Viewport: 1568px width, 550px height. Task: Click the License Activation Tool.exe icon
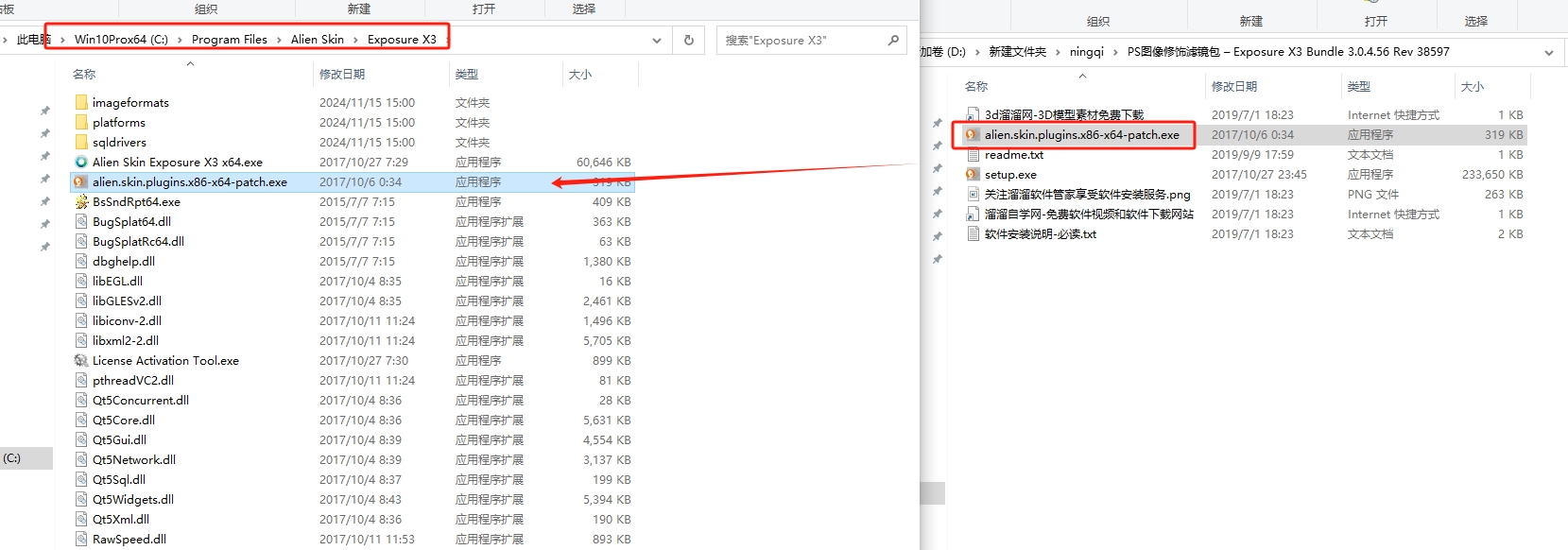click(x=81, y=360)
